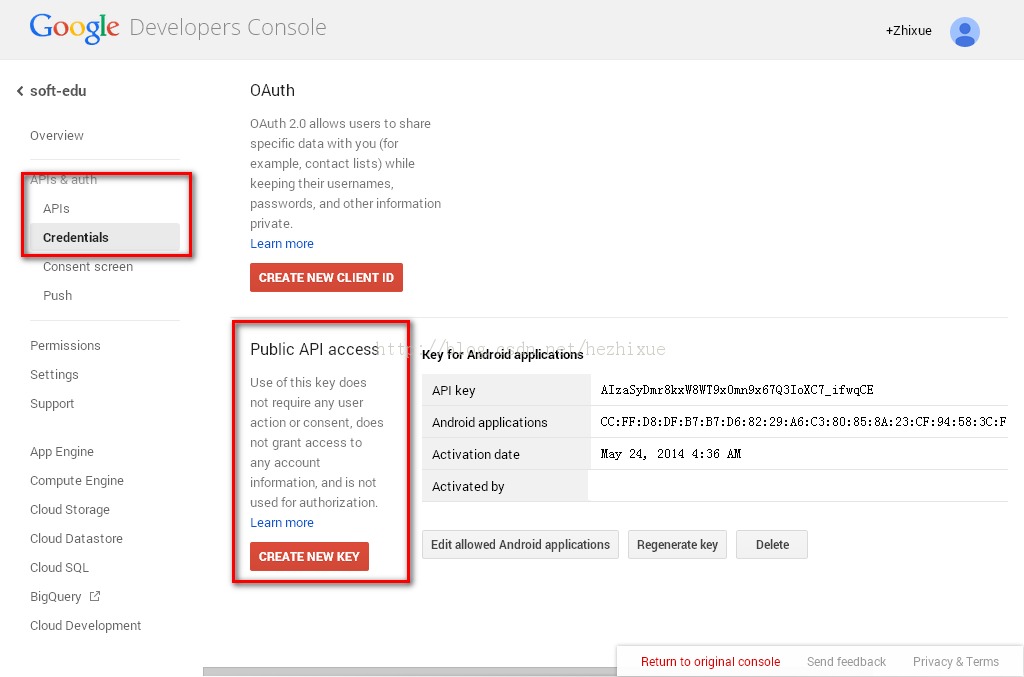Select the API key value AIzaSyDmr8kx...
Viewport: 1024px width, 677px height.
coord(737,390)
